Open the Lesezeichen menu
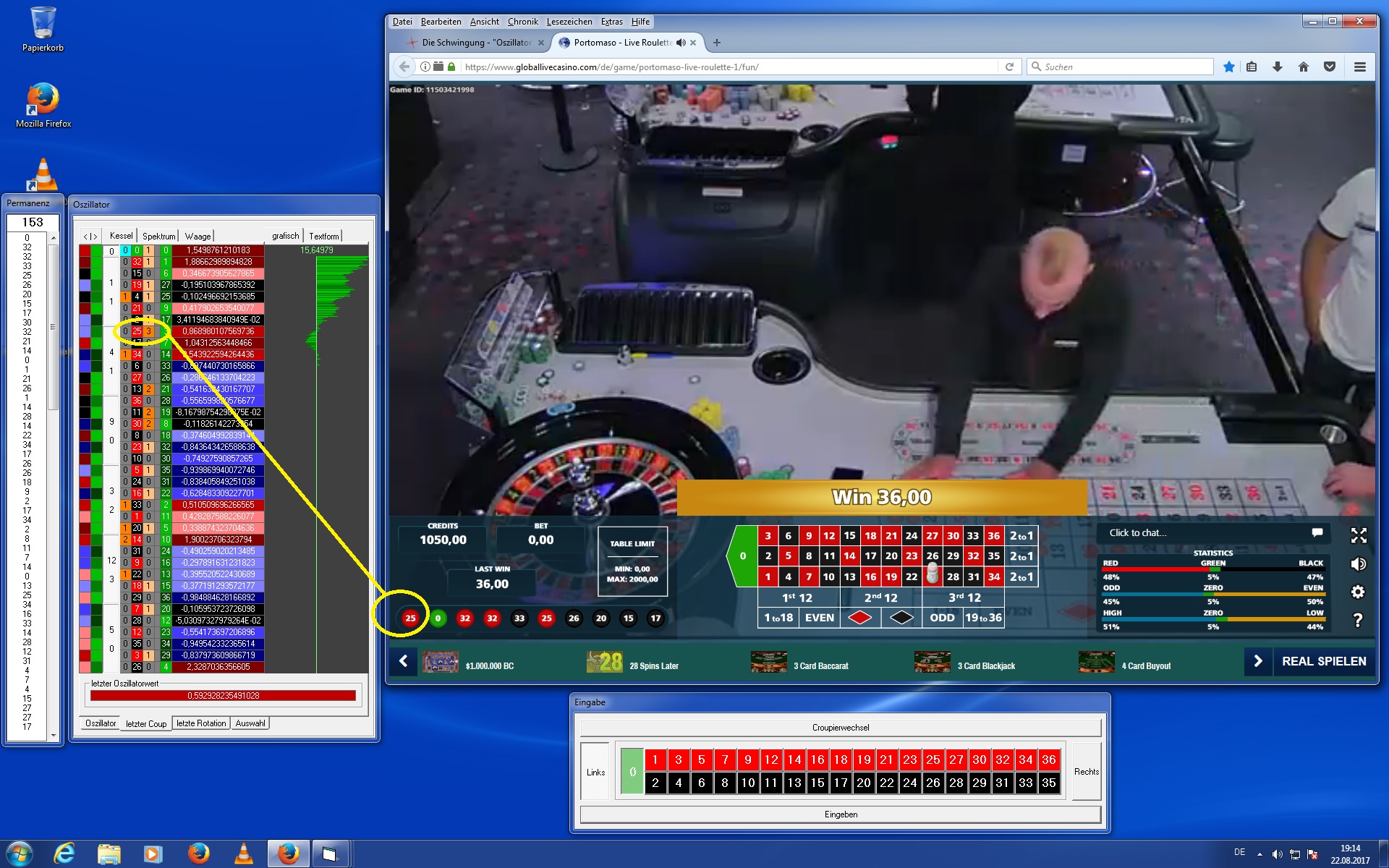Screen dimensions: 1389x868 [569, 22]
